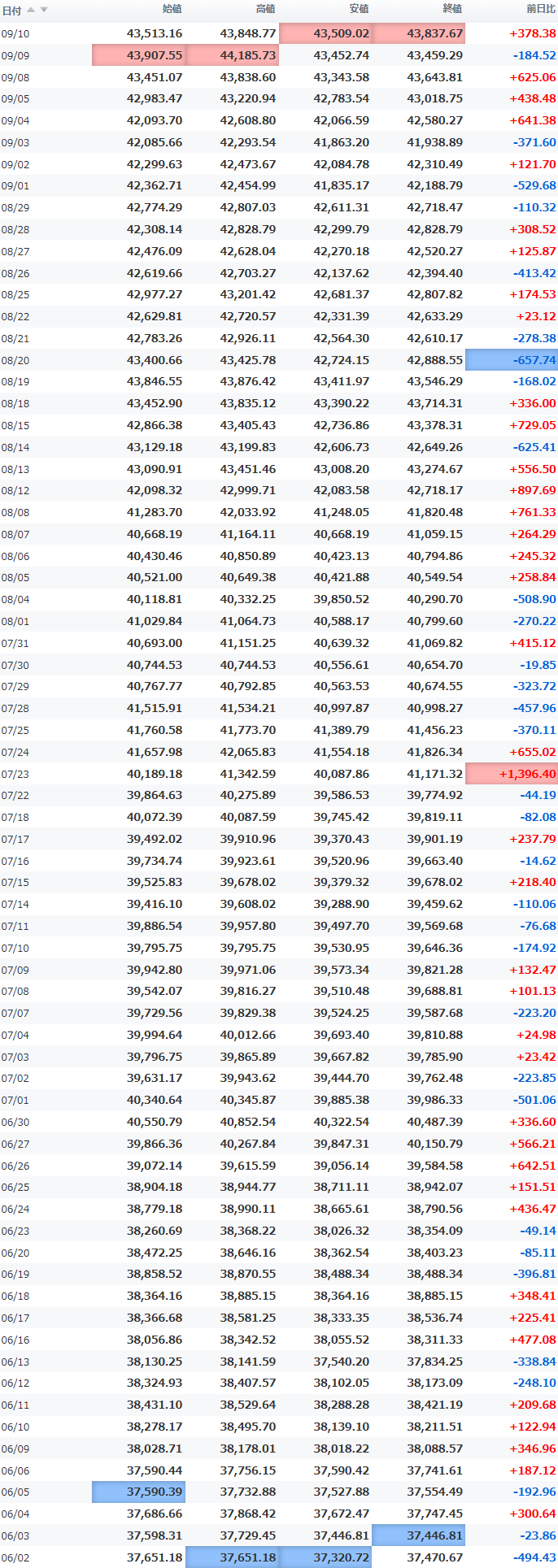Viewport: 558px width, 1568px height.
Task: Select the 08/25 closing value 42,807.82
Action: (435, 295)
